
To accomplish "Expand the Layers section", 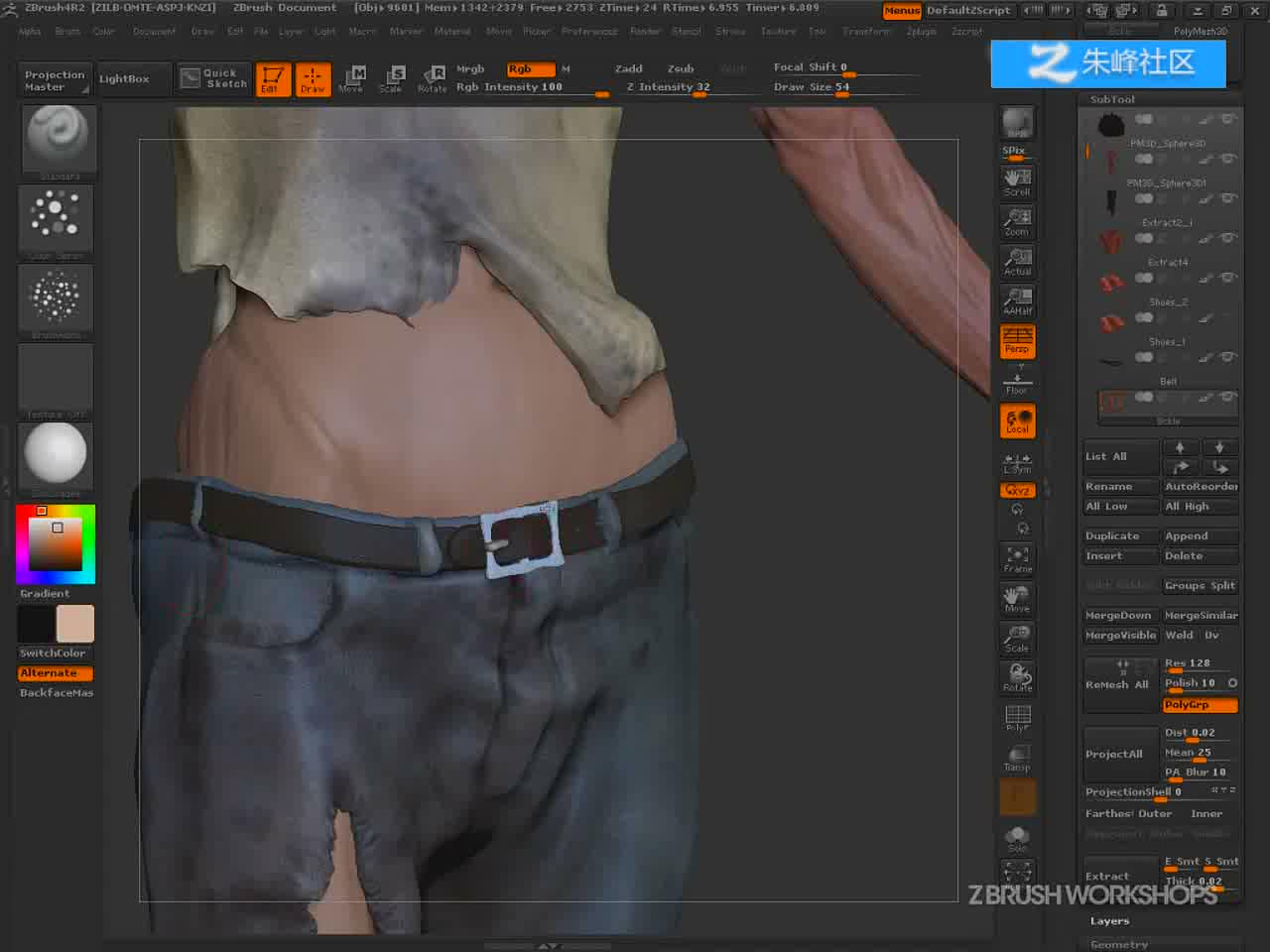I will (1109, 920).
